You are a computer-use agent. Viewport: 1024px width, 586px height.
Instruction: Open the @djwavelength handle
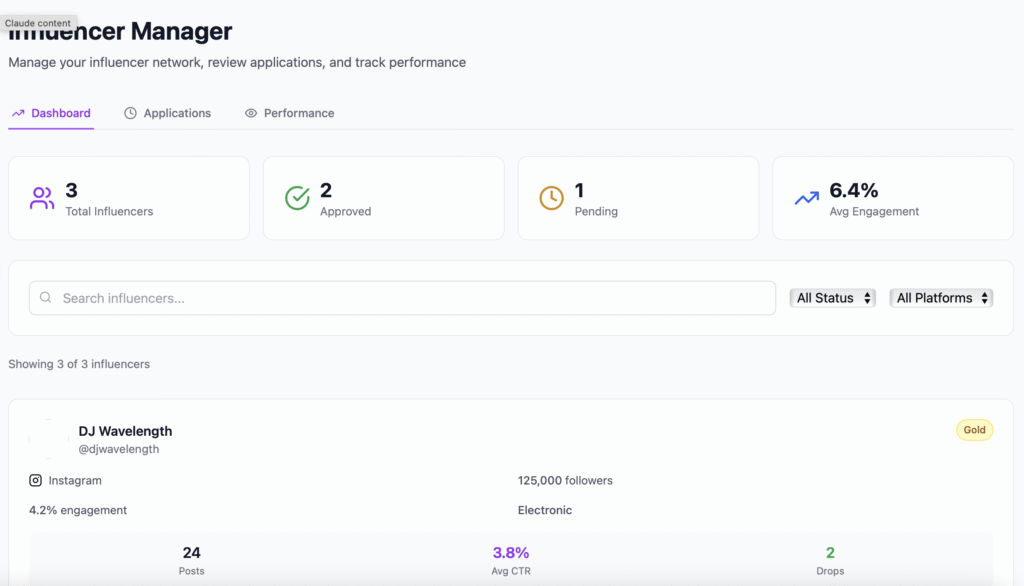(x=119, y=450)
